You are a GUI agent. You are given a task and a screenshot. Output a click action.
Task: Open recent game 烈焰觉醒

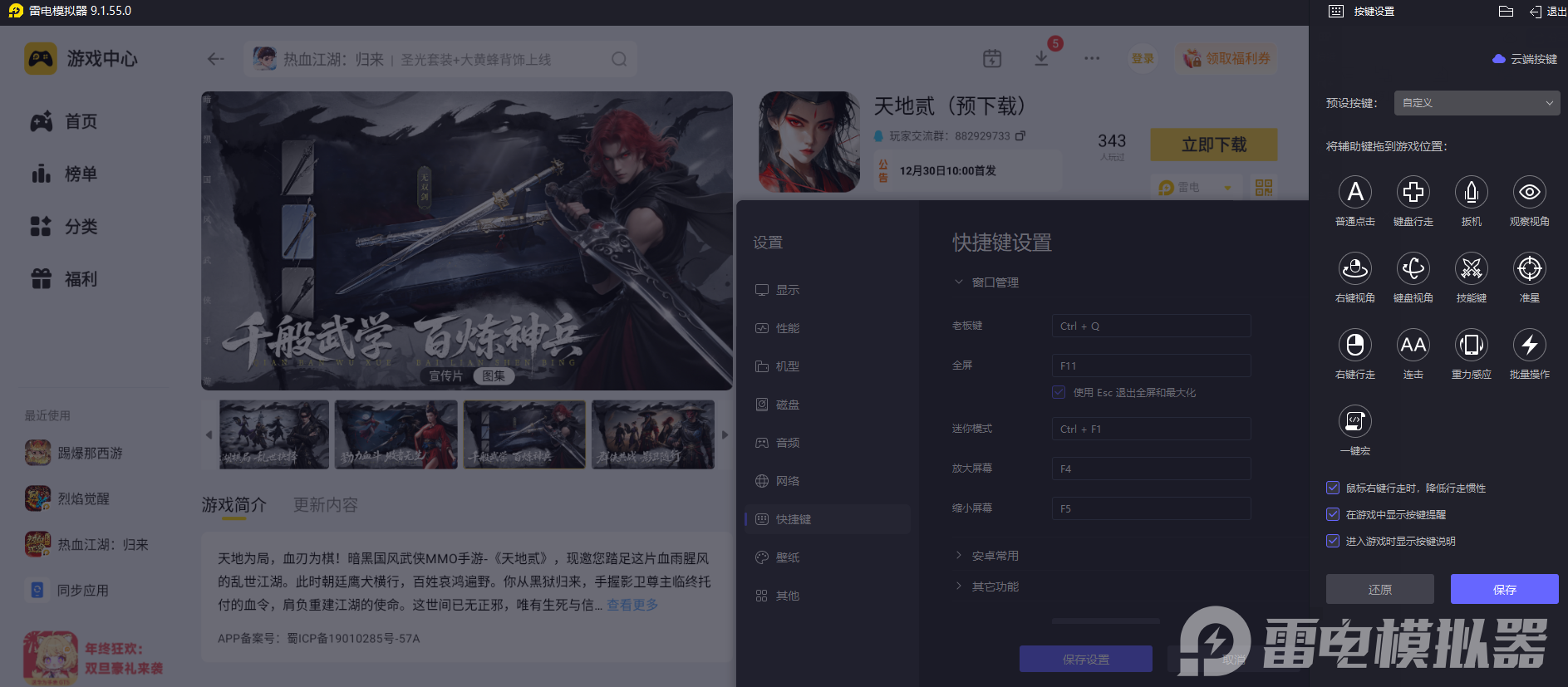point(67,498)
